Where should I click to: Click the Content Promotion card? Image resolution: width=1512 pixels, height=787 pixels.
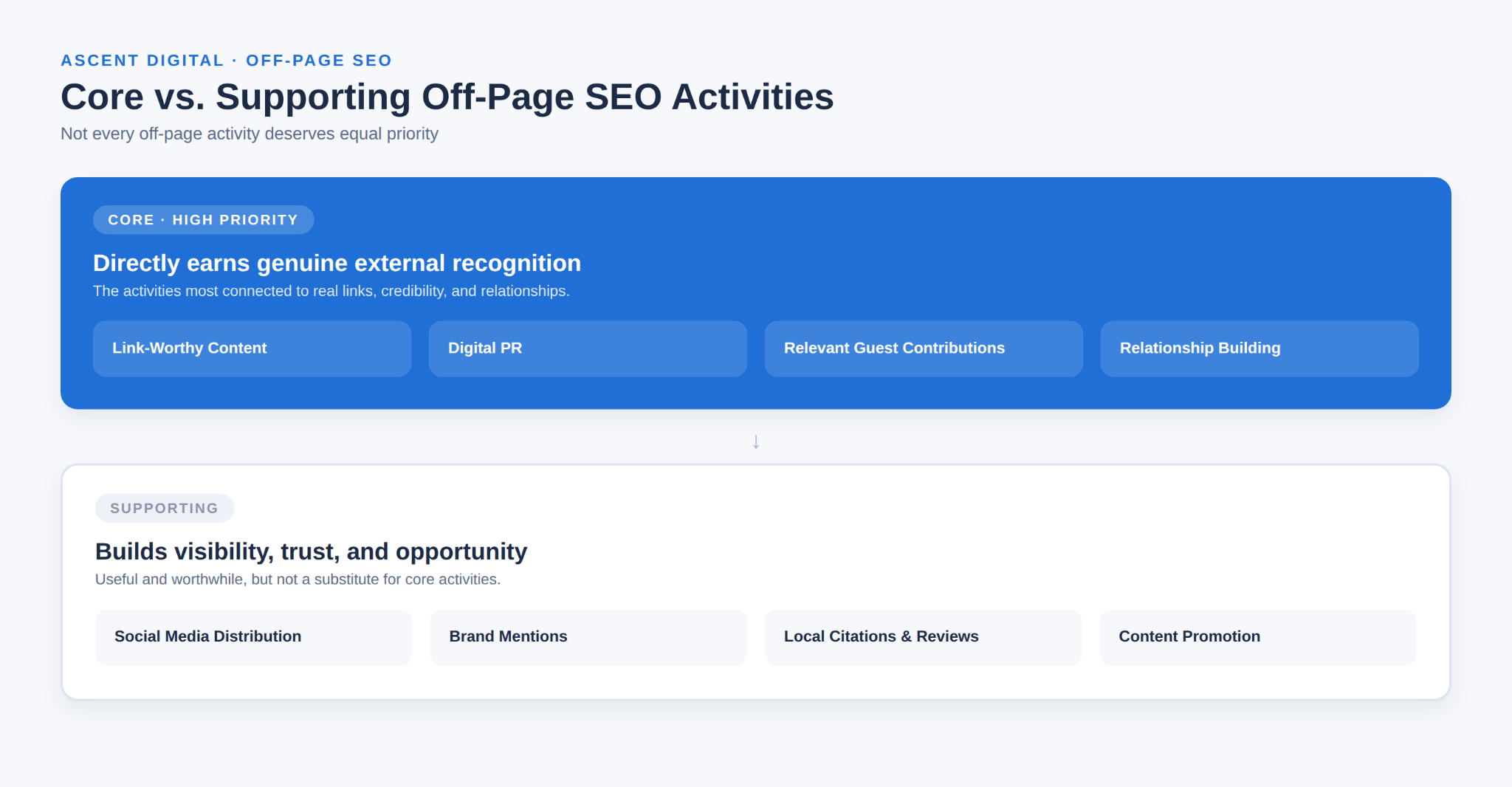pos(1258,637)
